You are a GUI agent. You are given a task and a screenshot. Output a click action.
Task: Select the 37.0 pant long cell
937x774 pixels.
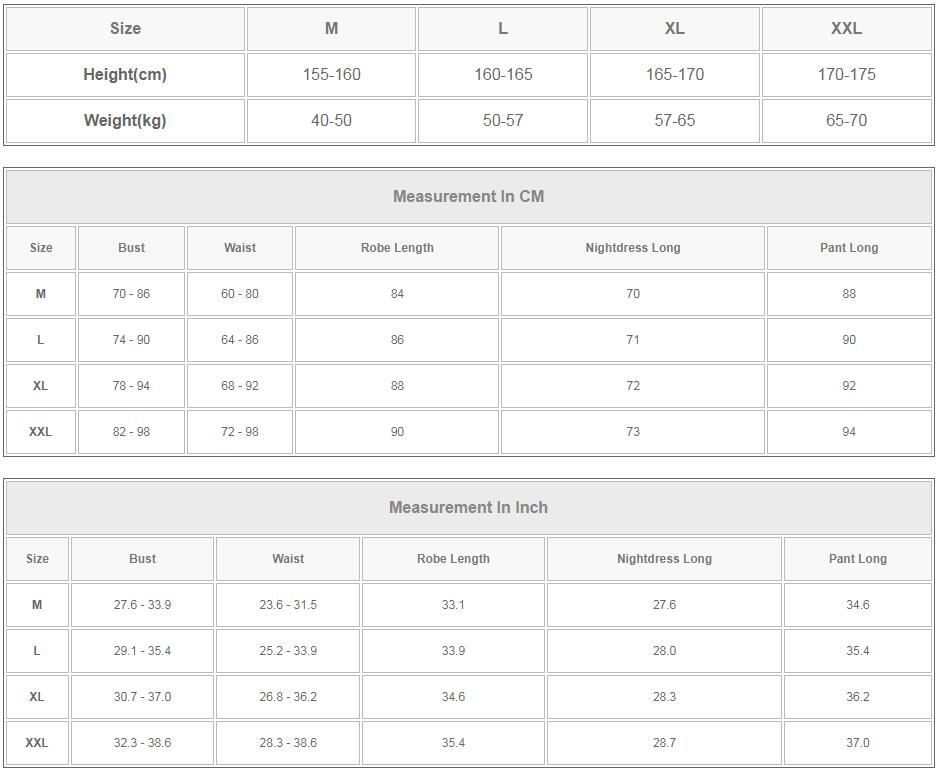(858, 743)
